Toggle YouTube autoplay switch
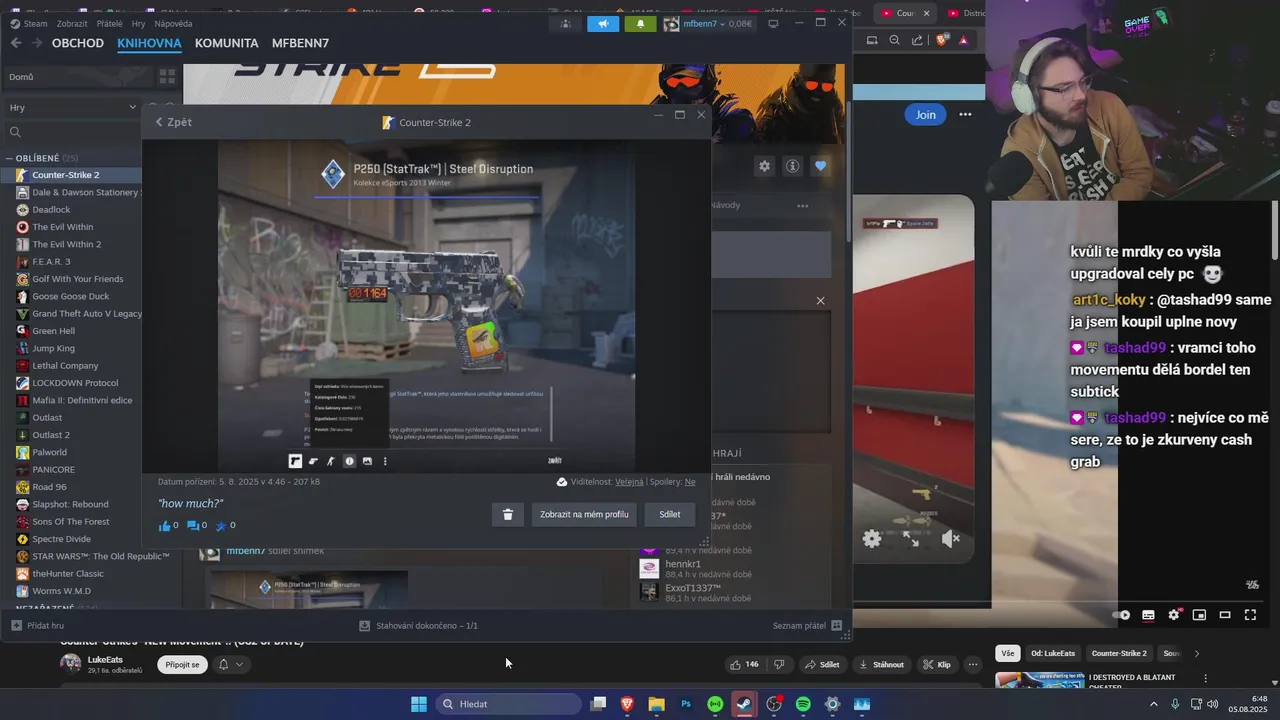The height and width of the screenshot is (720, 1280). point(1122,615)
